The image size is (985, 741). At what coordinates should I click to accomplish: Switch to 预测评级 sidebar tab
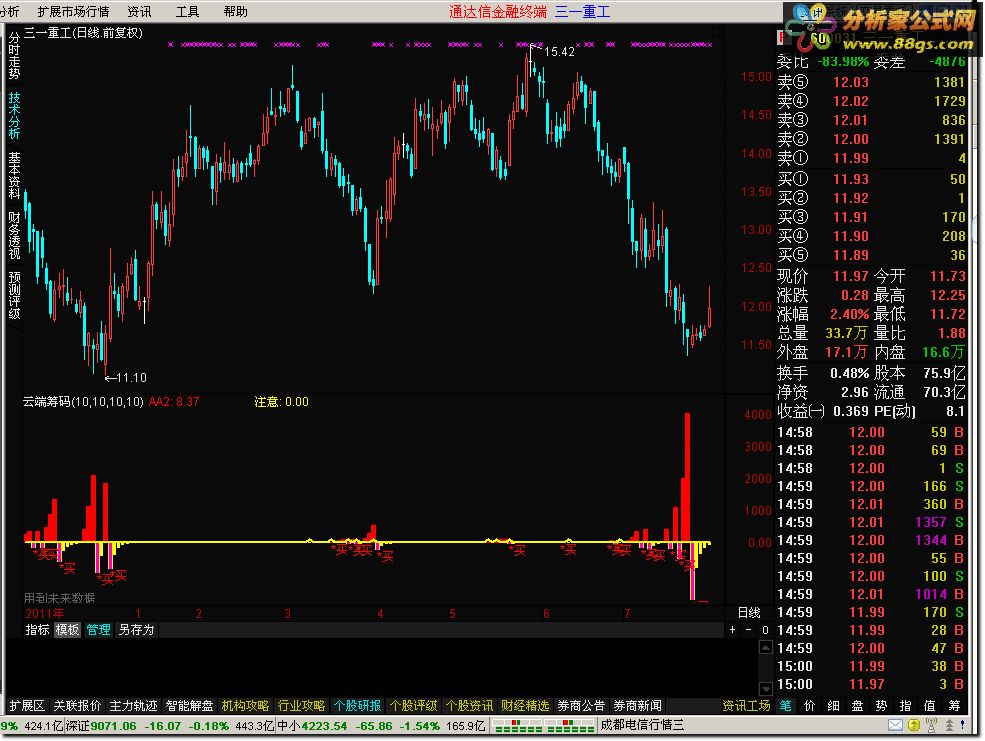pos(14,295)
